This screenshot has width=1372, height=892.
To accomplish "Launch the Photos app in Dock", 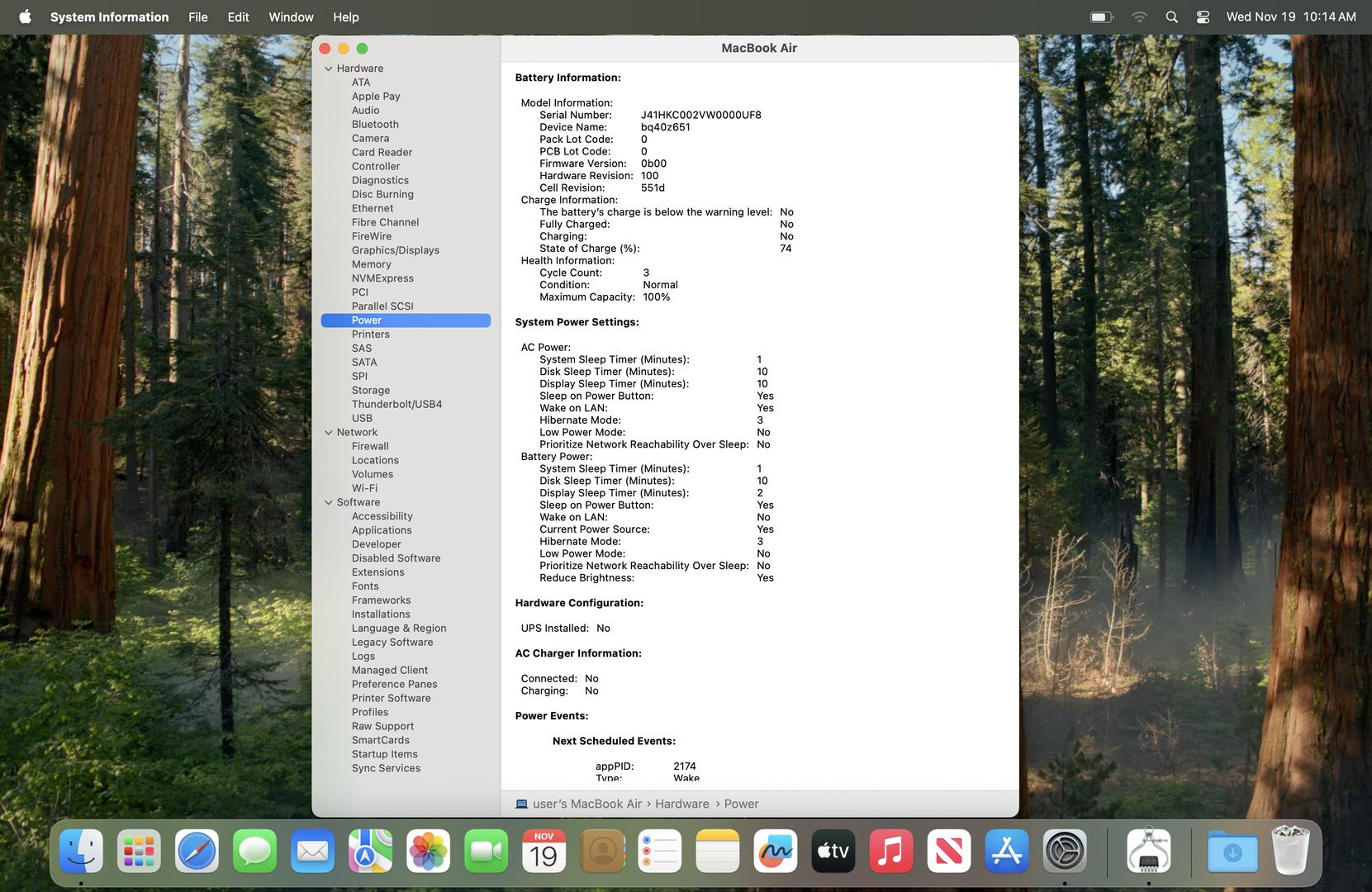I will pos(428,852).
